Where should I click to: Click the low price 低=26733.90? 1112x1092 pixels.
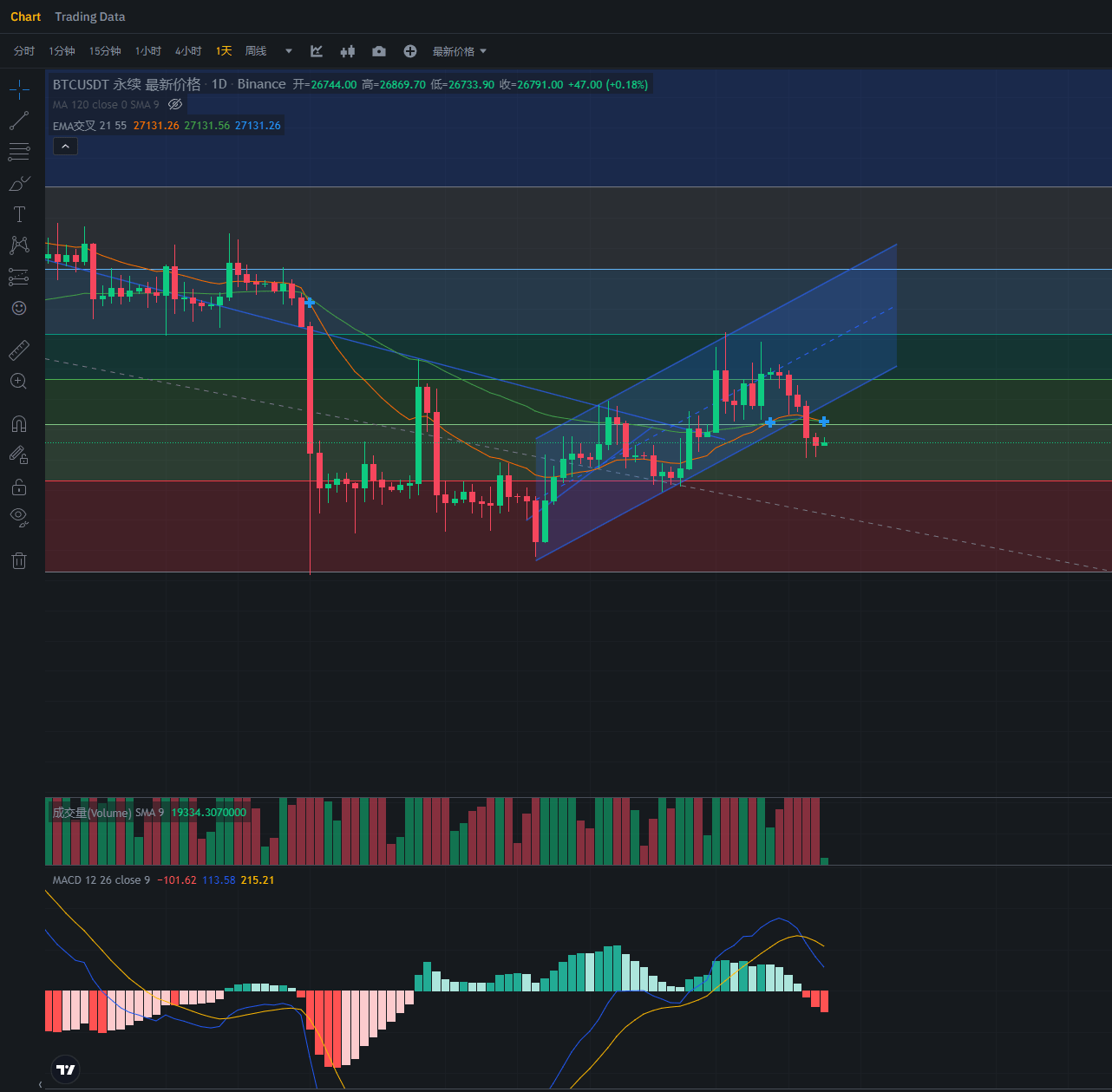(x=462, y=84)
